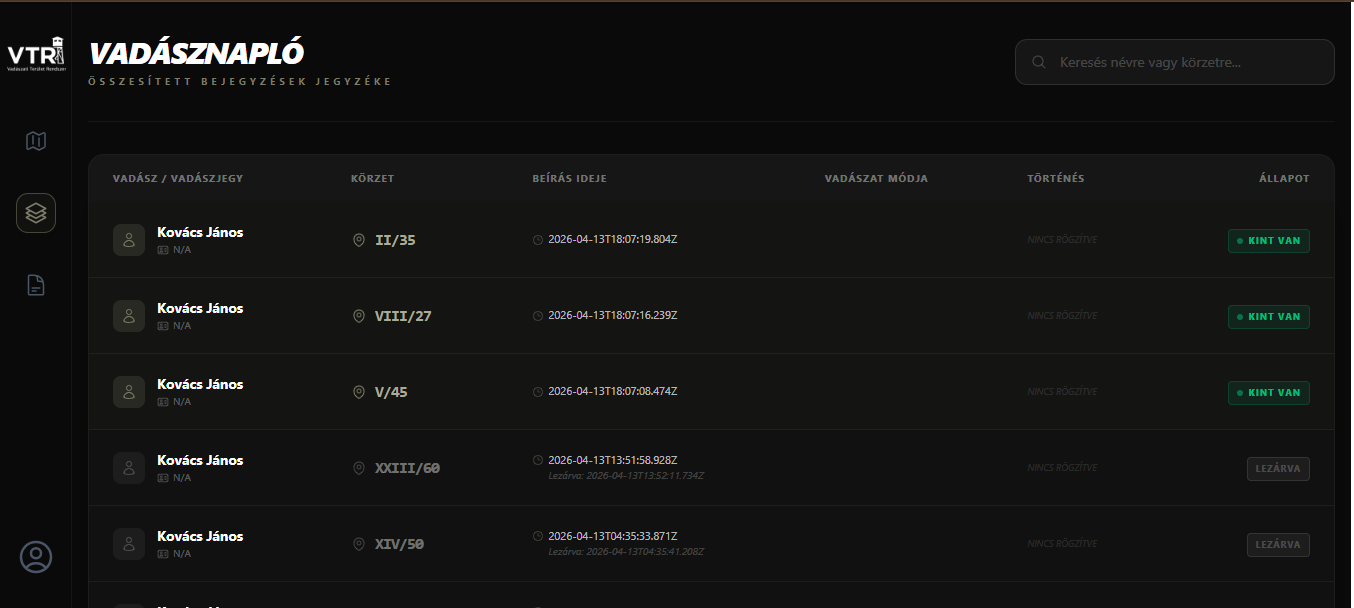This screenshot has height=608, width=1354.
Task: Click LEZÁRVA badge for XIV/50
Action: (1277, 545)
